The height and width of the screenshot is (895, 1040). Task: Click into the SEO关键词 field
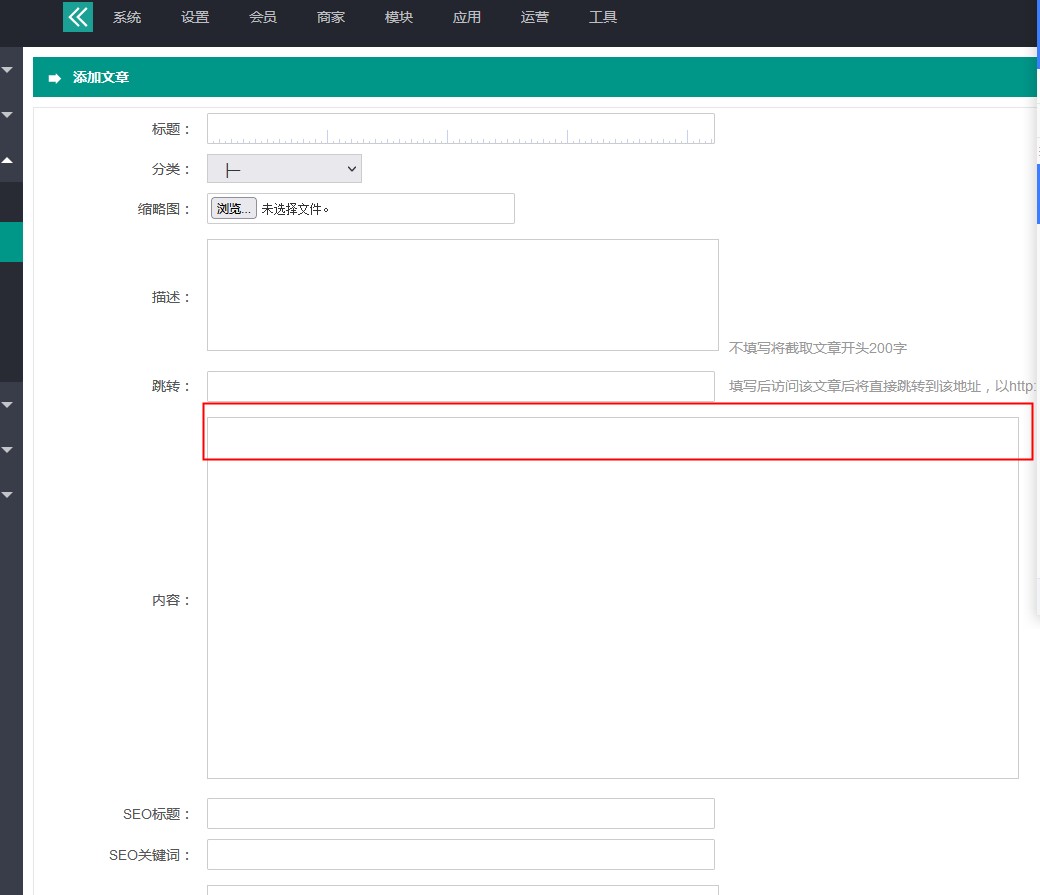tap(461, 855)
